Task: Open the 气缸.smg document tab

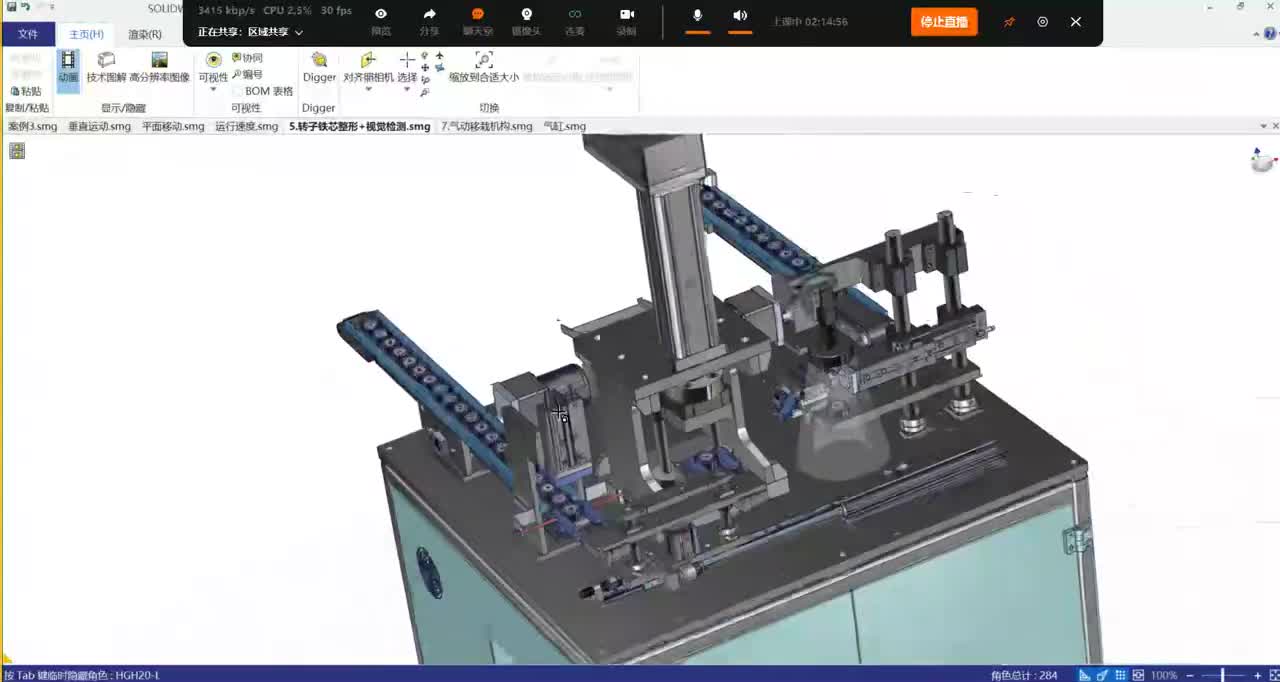Action: pos(564,126)
